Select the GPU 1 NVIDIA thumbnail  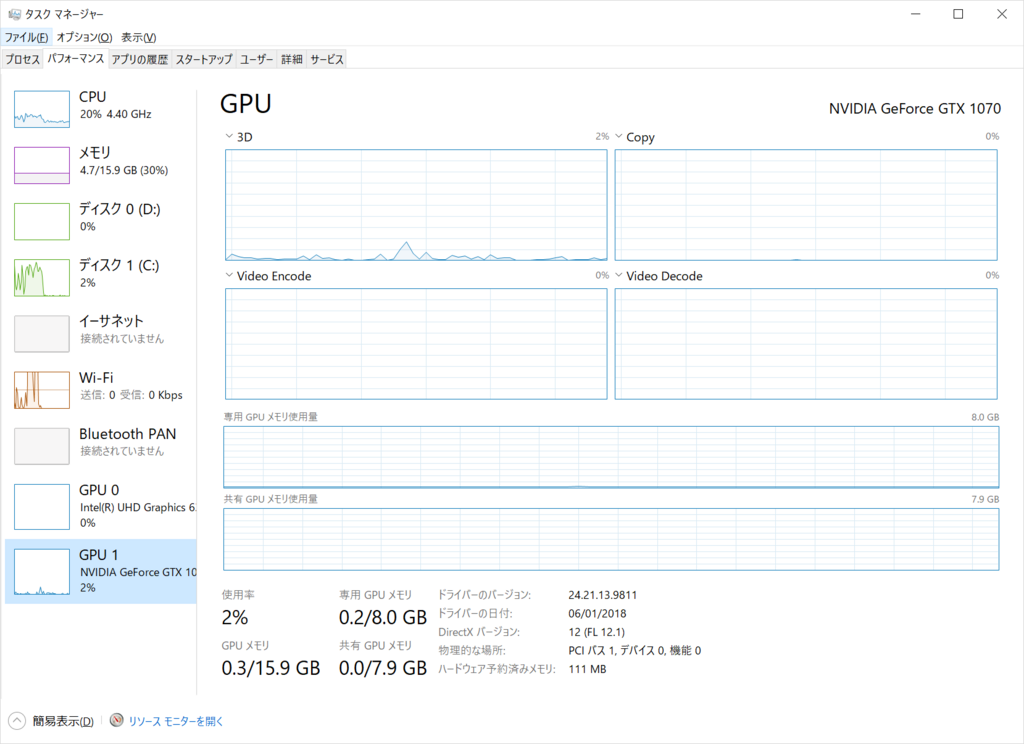coord(42,572)
